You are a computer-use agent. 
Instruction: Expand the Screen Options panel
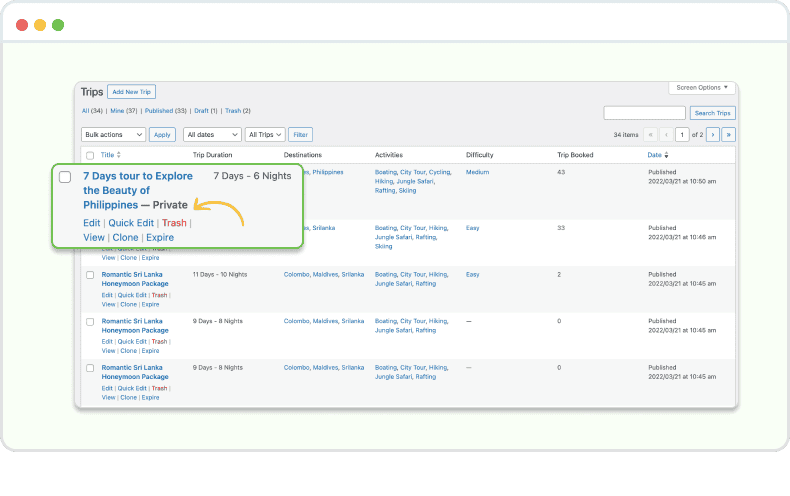click(x=702, y=88)
